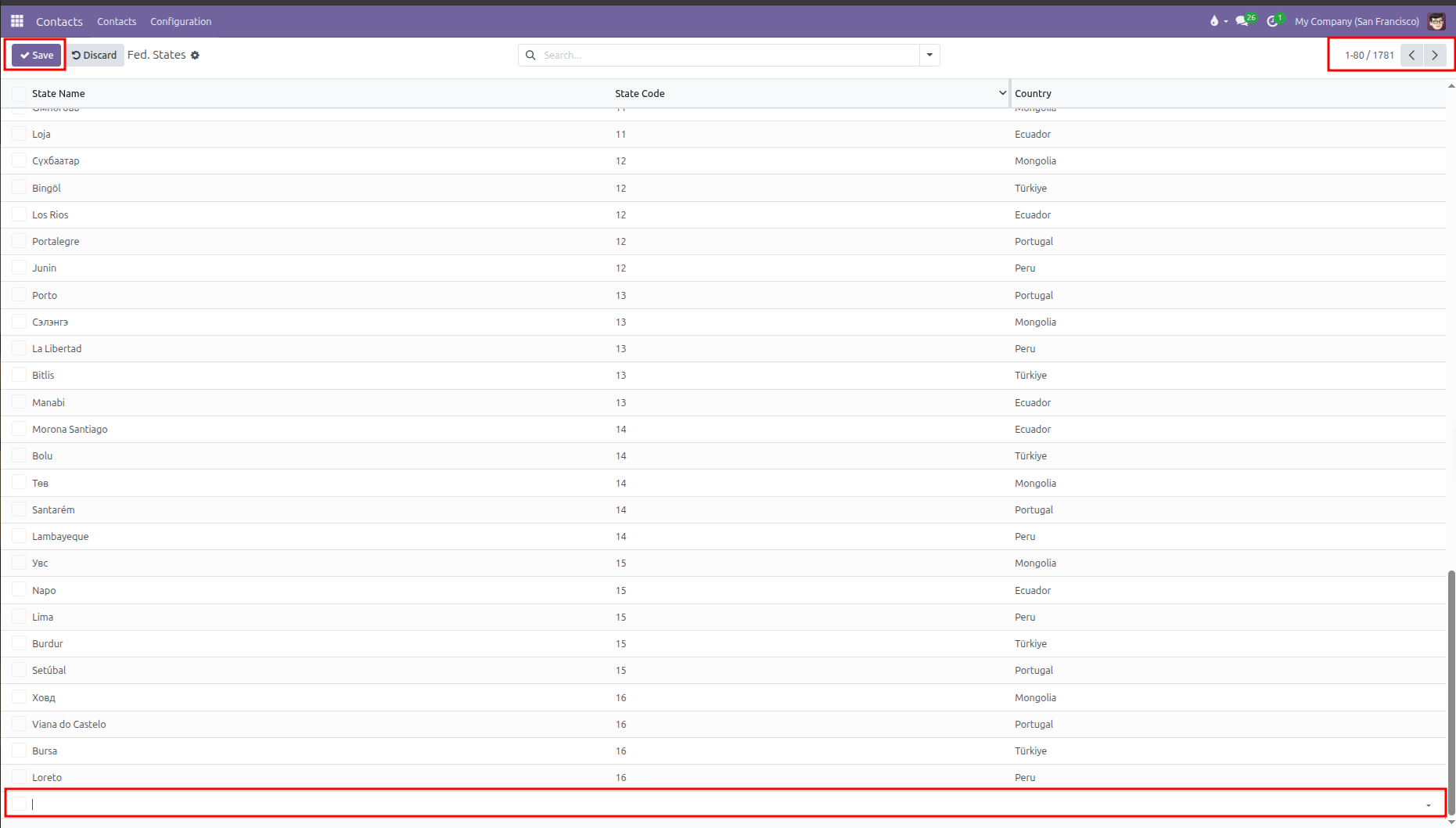
Task: Select the Morona Santiago row checkbox
Action: pyautogui.click(x=19, y=429)
